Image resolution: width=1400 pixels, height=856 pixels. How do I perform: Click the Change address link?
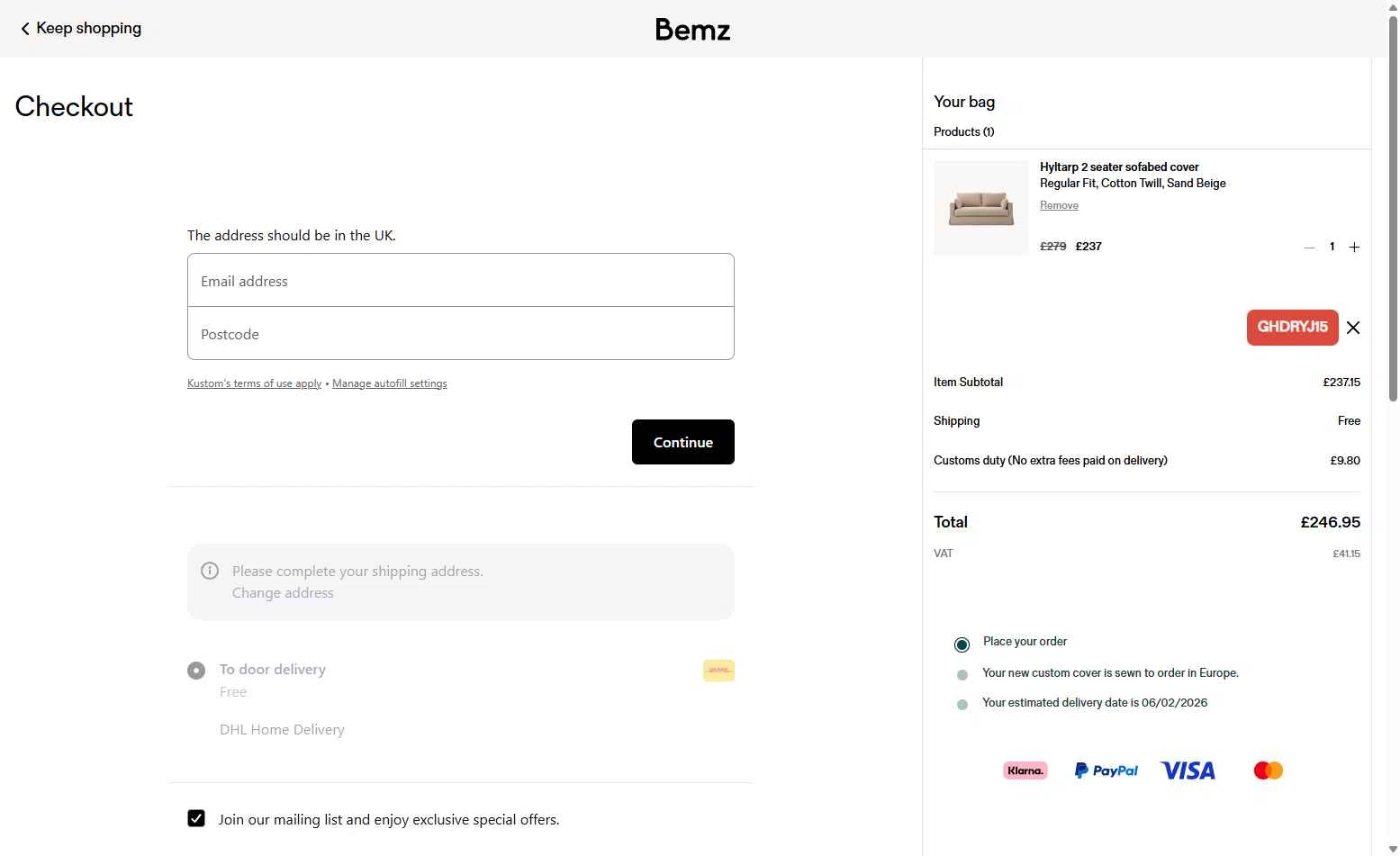(283, 593)
